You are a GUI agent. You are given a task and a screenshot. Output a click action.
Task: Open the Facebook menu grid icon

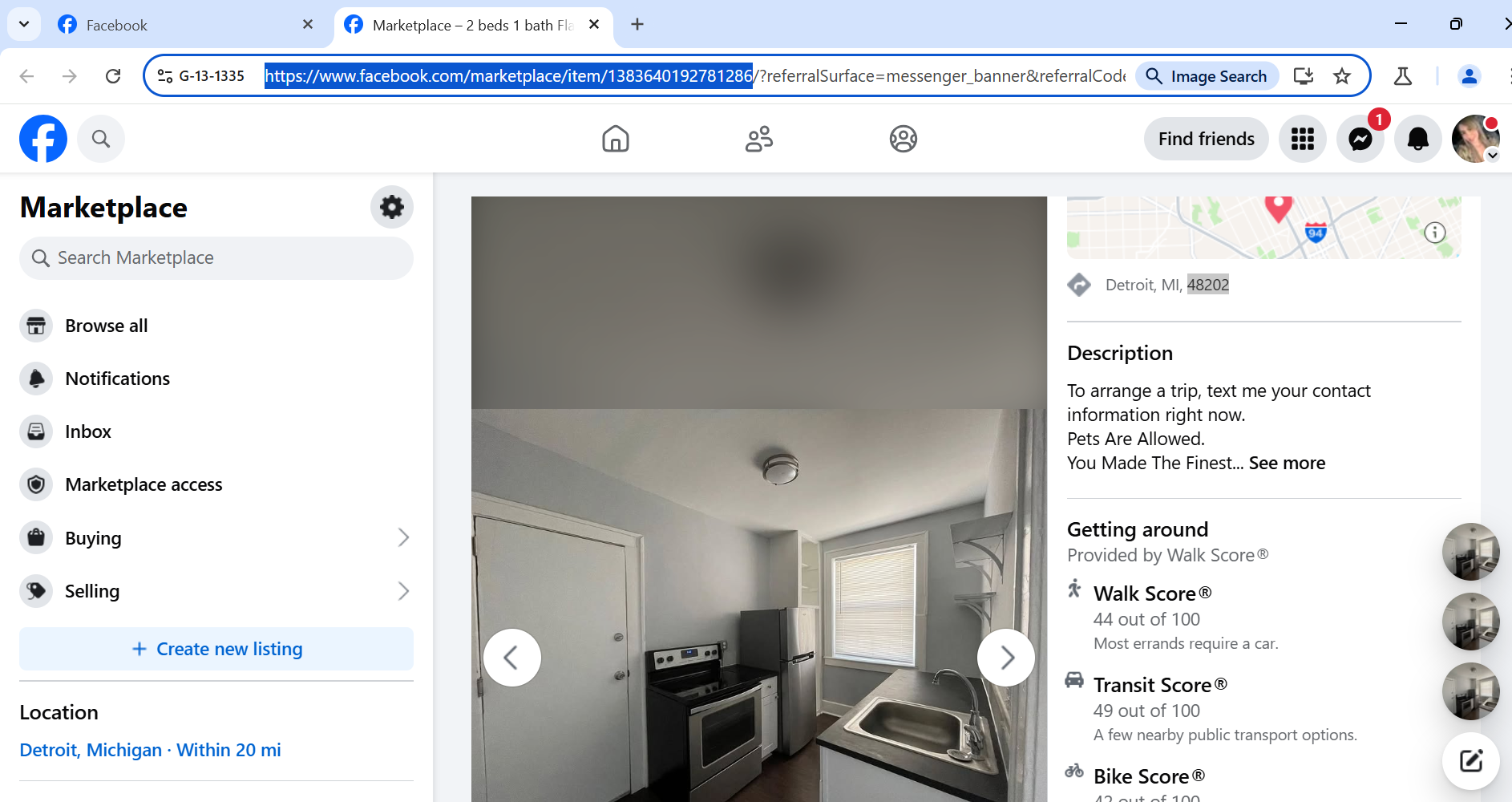tap(1303, 139)
